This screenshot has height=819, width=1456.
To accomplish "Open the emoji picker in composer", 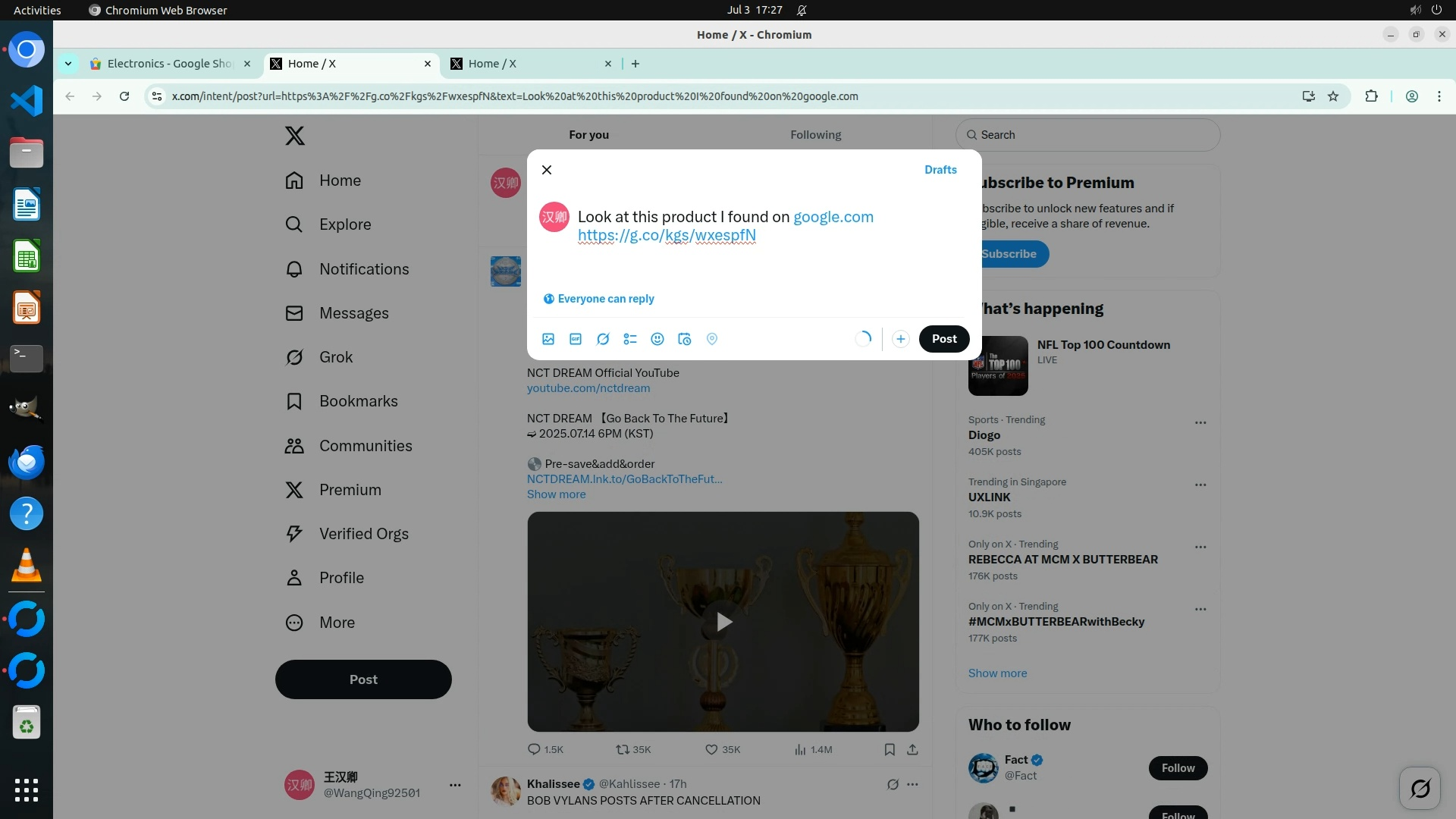I will point(657,339).
